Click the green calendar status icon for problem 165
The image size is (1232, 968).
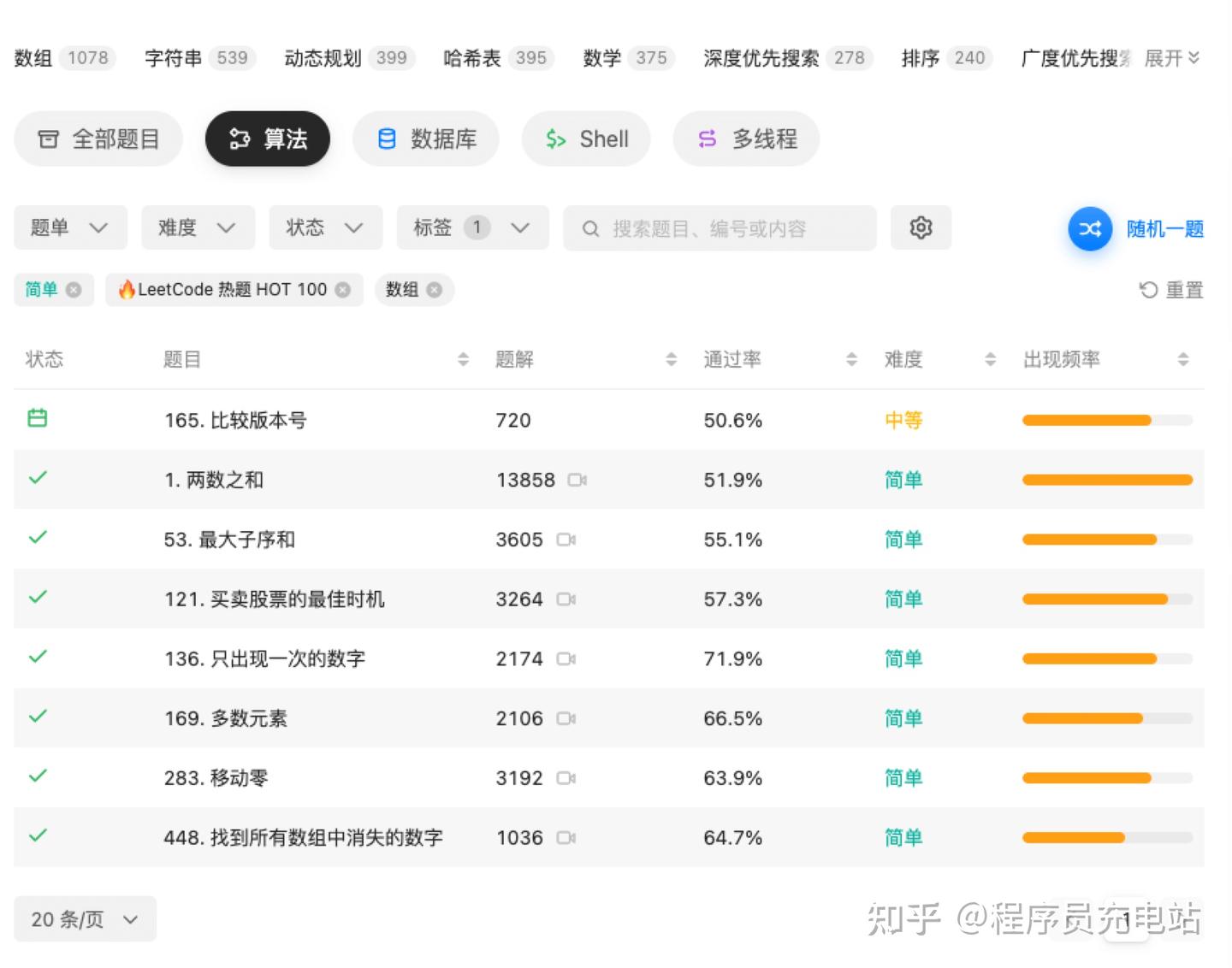click(x=37, y=418)
